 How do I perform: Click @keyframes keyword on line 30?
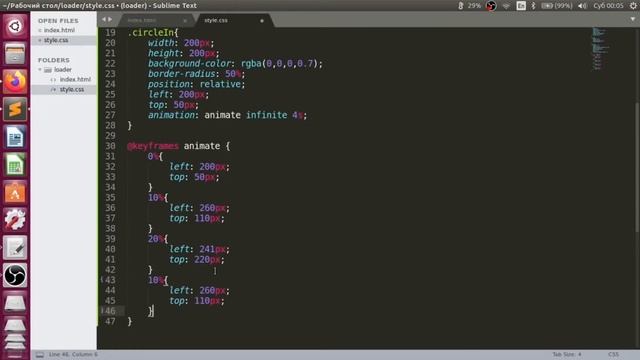click(153, 146)
